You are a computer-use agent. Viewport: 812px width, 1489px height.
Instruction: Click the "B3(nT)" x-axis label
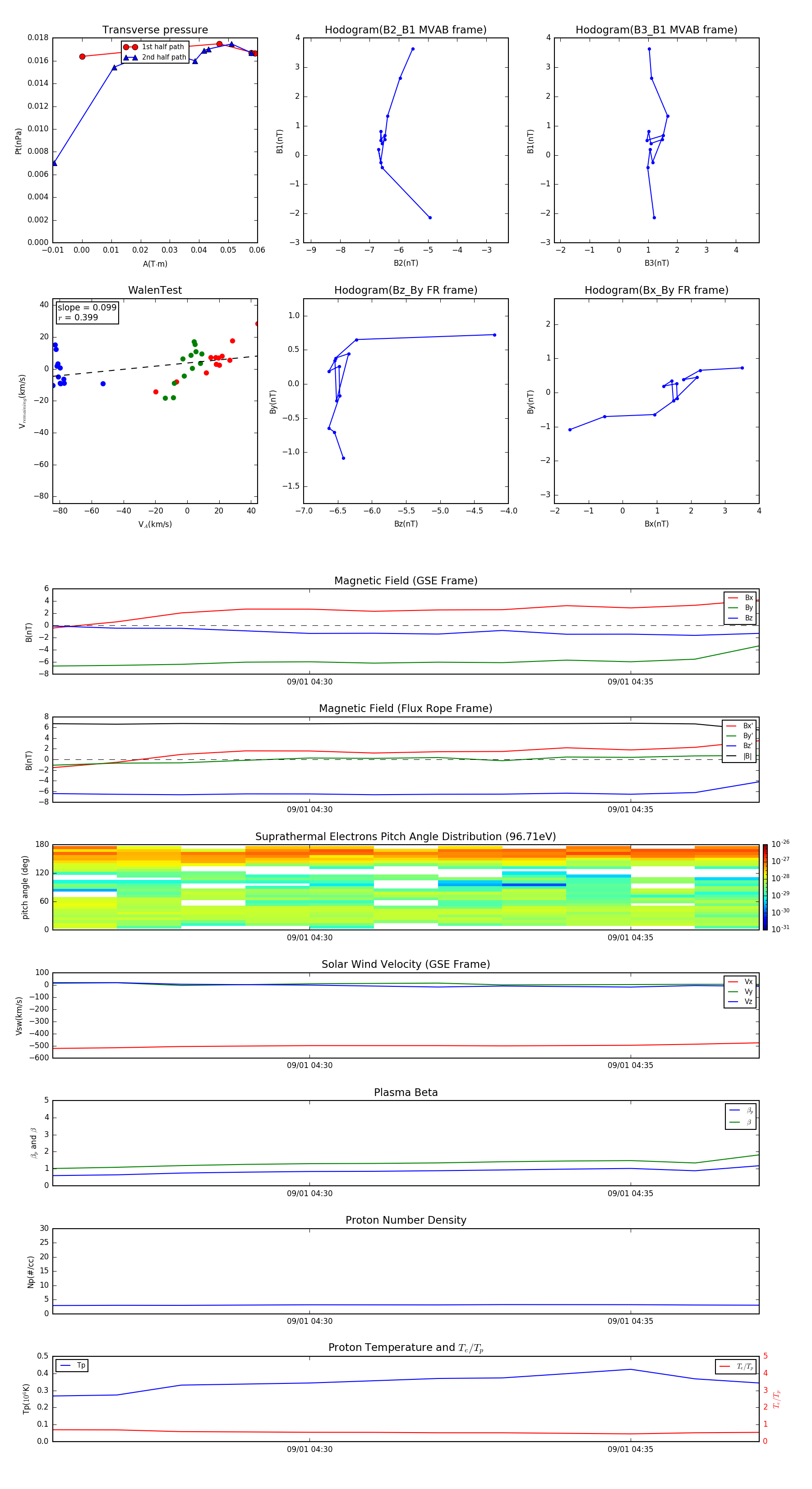(x=656, y=263)
